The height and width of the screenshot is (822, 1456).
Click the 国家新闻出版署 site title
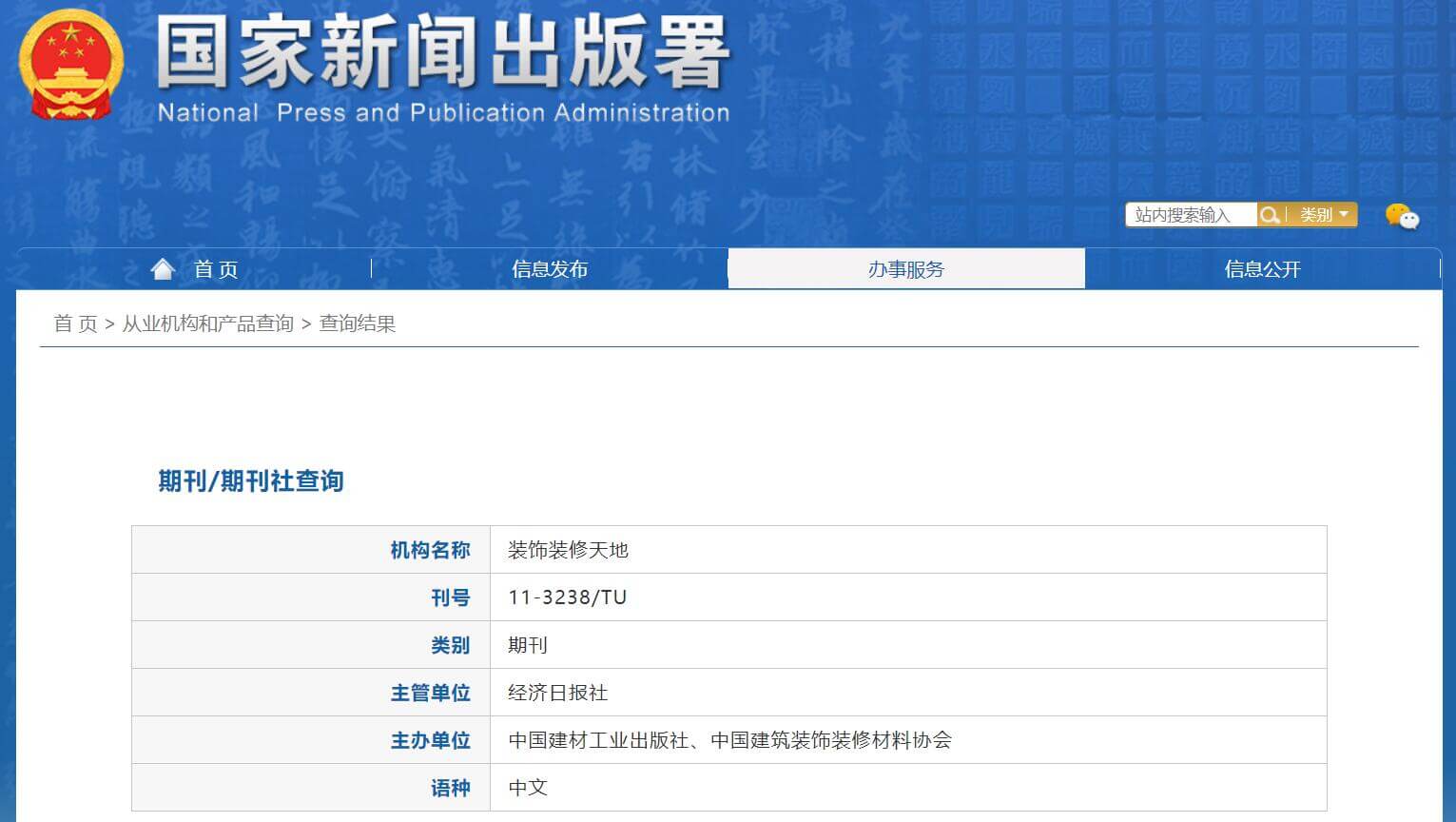click(x=443, y=51)
